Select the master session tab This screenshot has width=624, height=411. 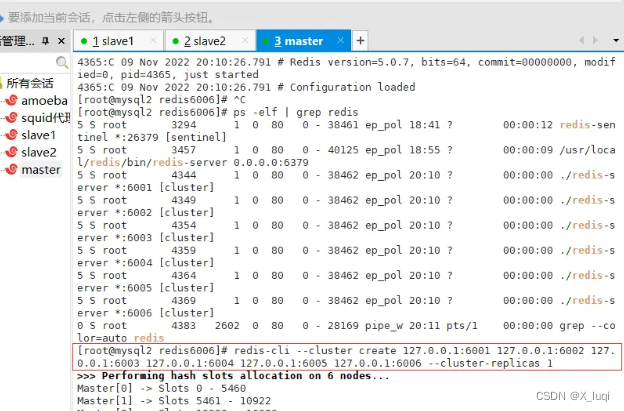pyautogui.click(x=303, y=41)
